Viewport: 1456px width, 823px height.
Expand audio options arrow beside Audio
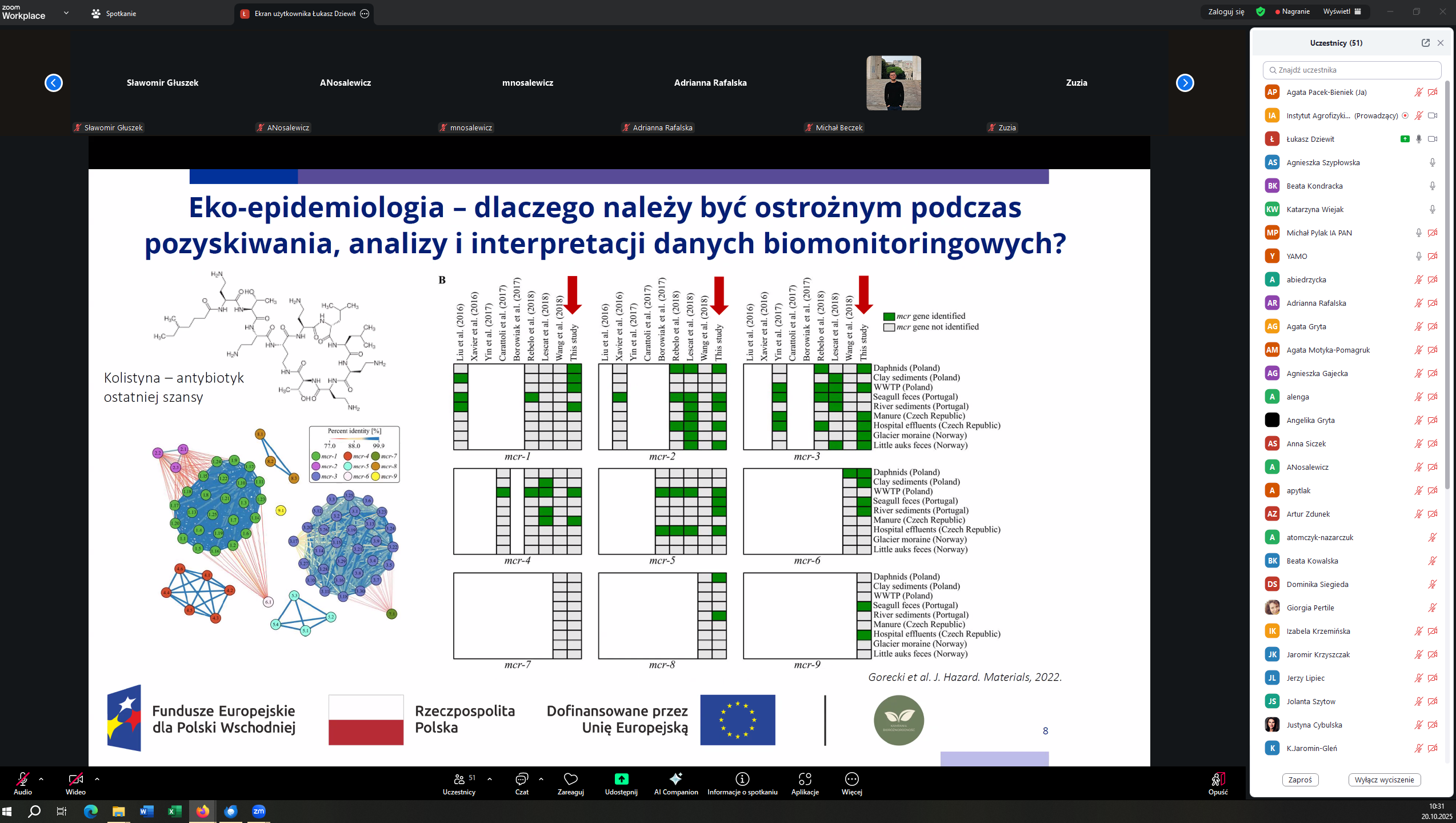click(x=41, y=778)
